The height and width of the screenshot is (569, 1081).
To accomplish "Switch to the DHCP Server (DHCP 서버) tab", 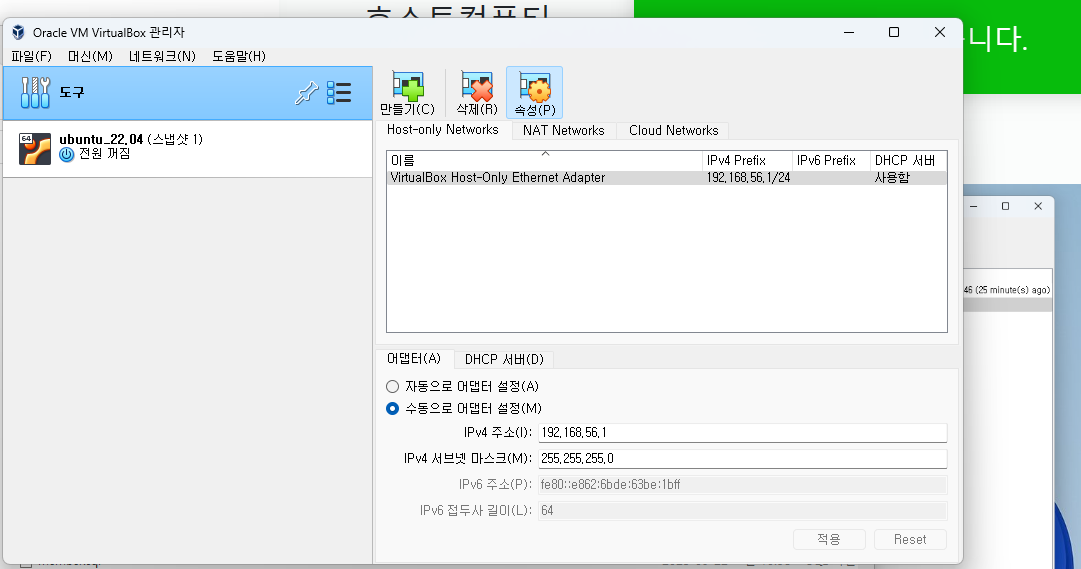I will pyautogui.click(x=504, y=359).
